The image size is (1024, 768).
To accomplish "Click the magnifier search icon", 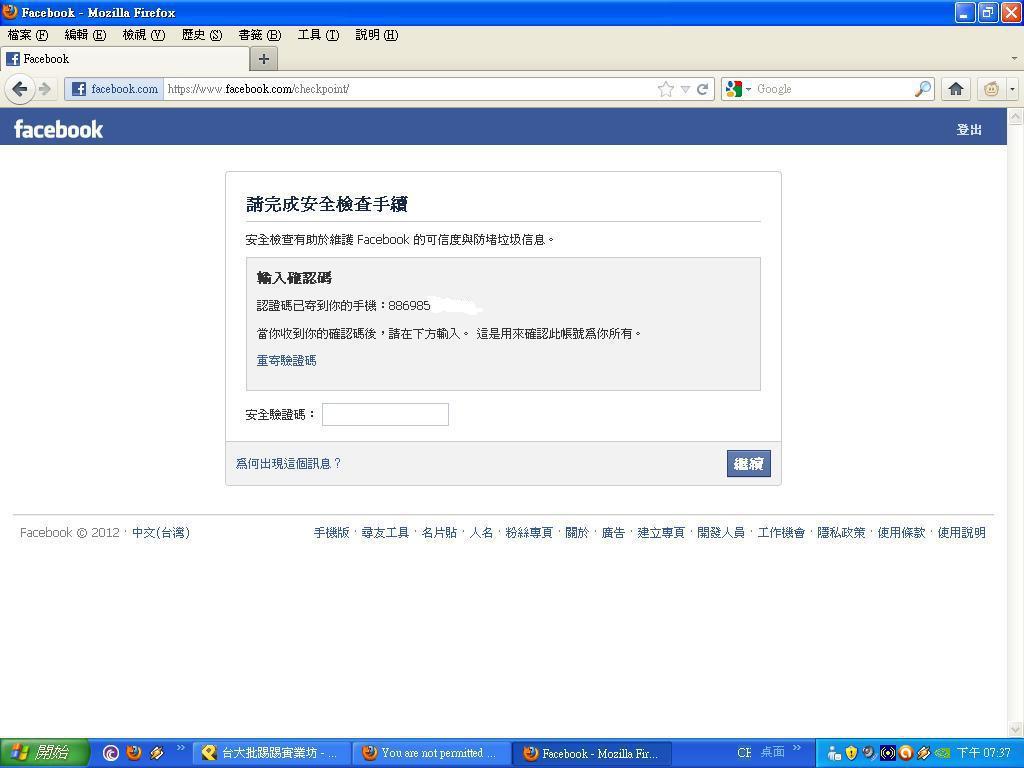I will (923, 89).
